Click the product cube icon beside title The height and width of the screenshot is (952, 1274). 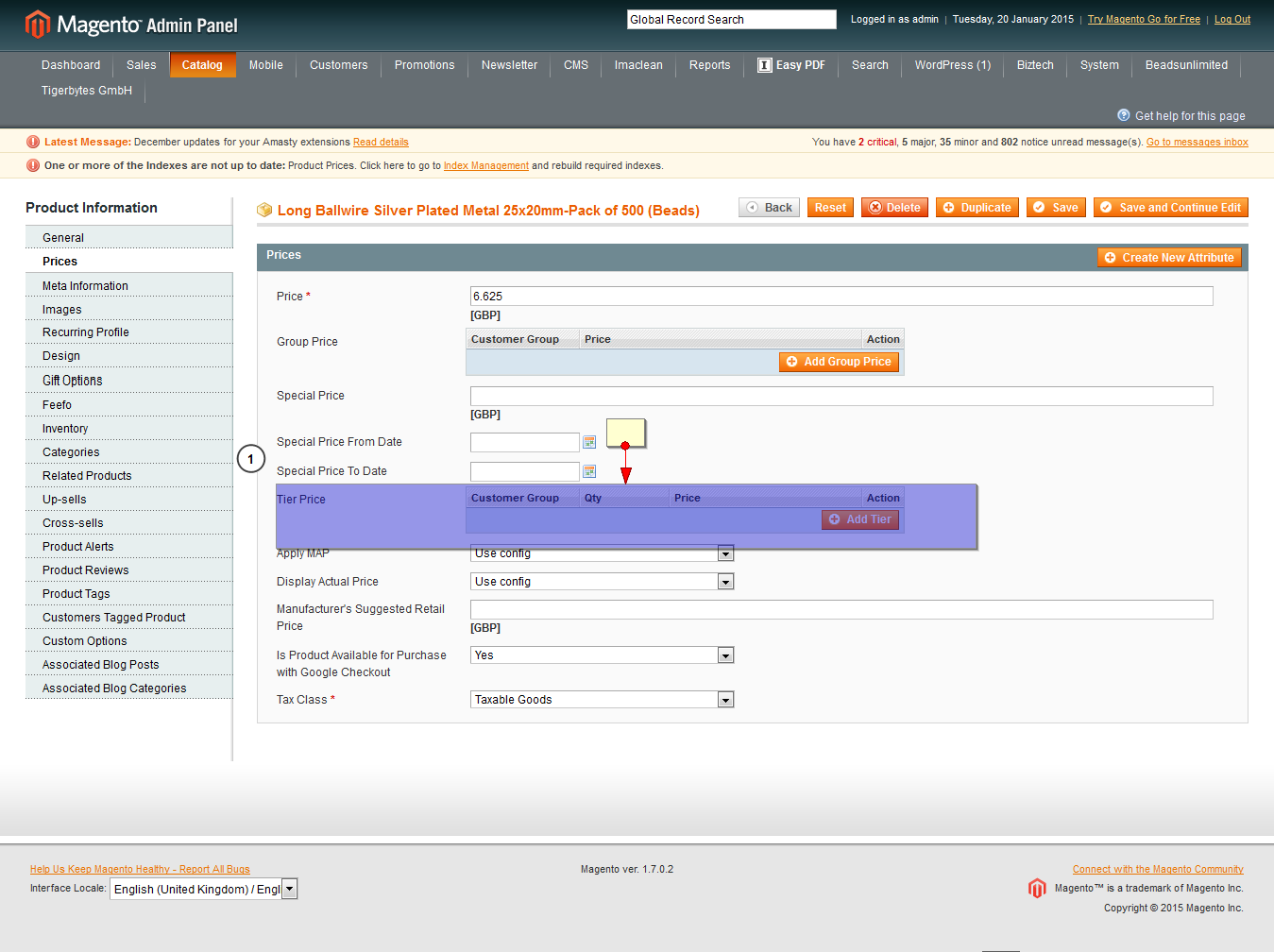264,210
